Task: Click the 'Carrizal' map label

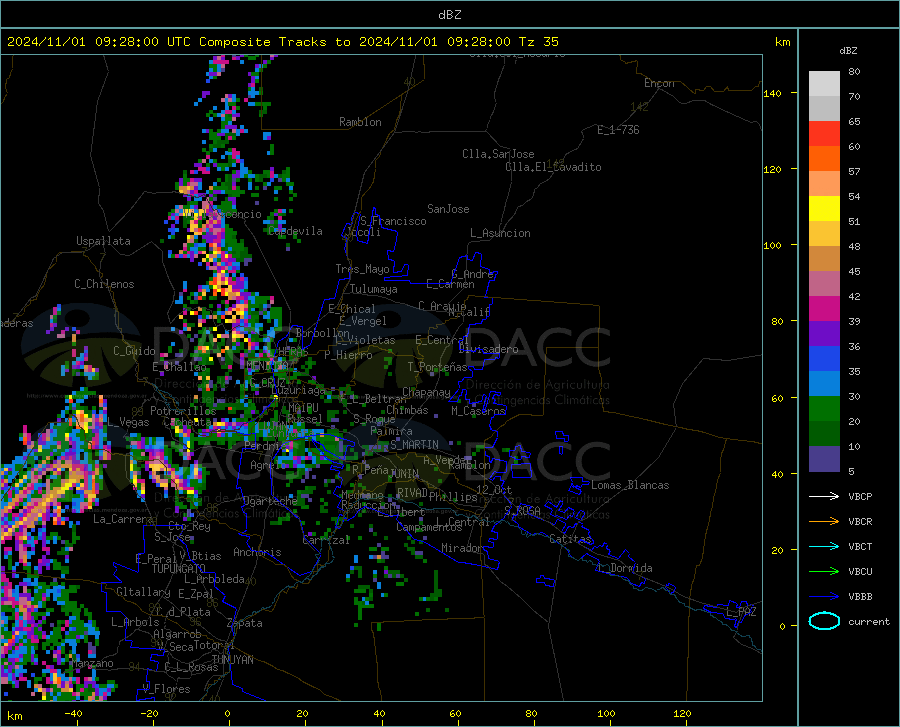Action: [x=326, y=540]
